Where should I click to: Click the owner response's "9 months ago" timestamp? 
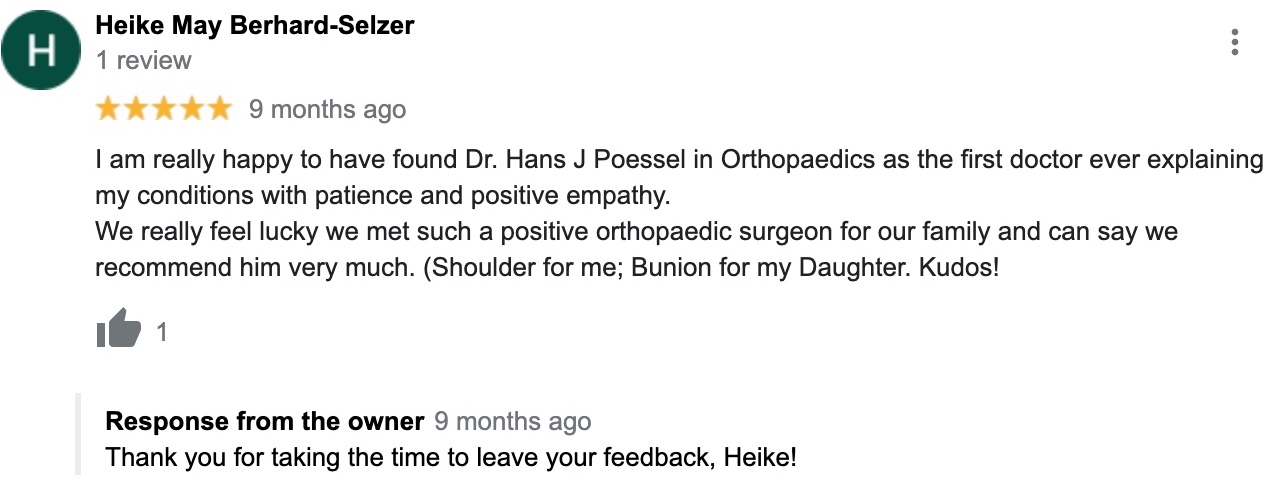tap(512, 421)
